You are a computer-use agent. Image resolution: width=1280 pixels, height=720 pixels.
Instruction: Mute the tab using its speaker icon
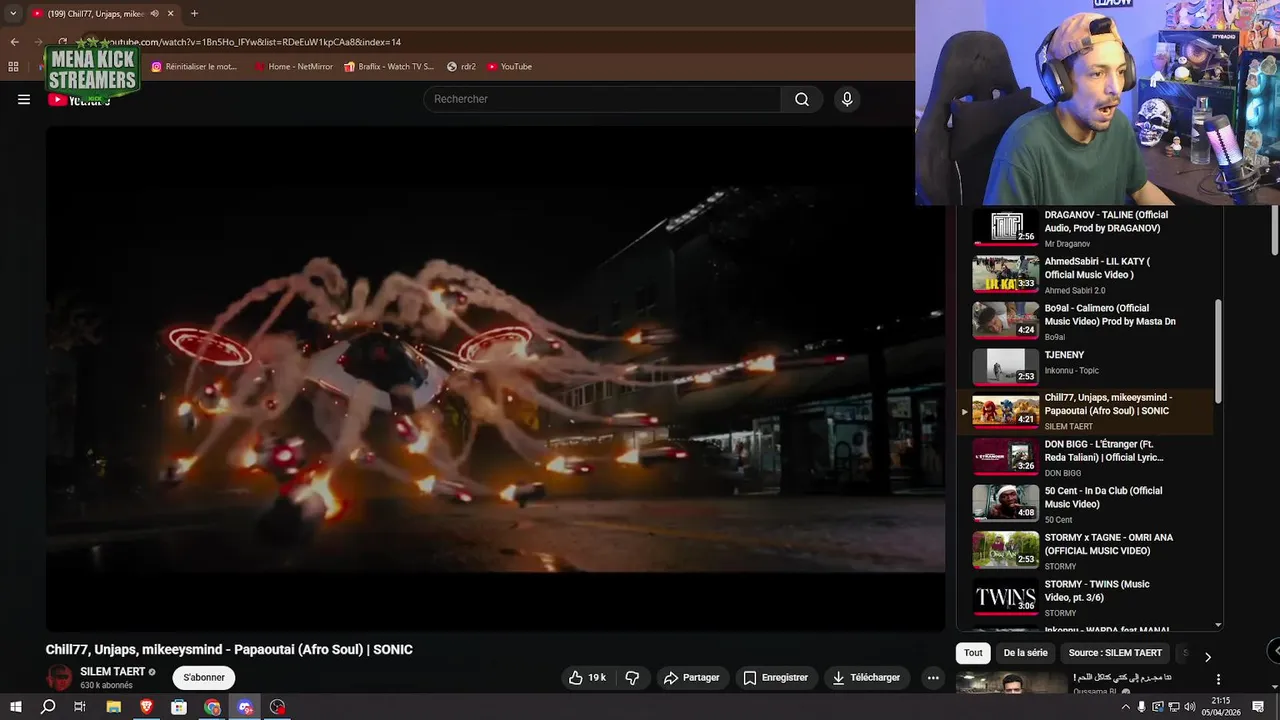(x=154, y=13)
